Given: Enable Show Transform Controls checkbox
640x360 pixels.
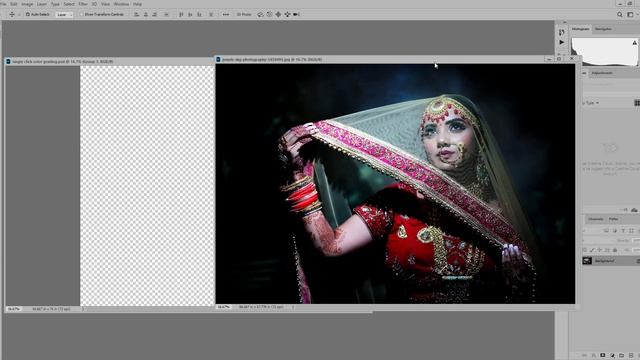Looking at the screenshot, I should [x=81, y=14].
